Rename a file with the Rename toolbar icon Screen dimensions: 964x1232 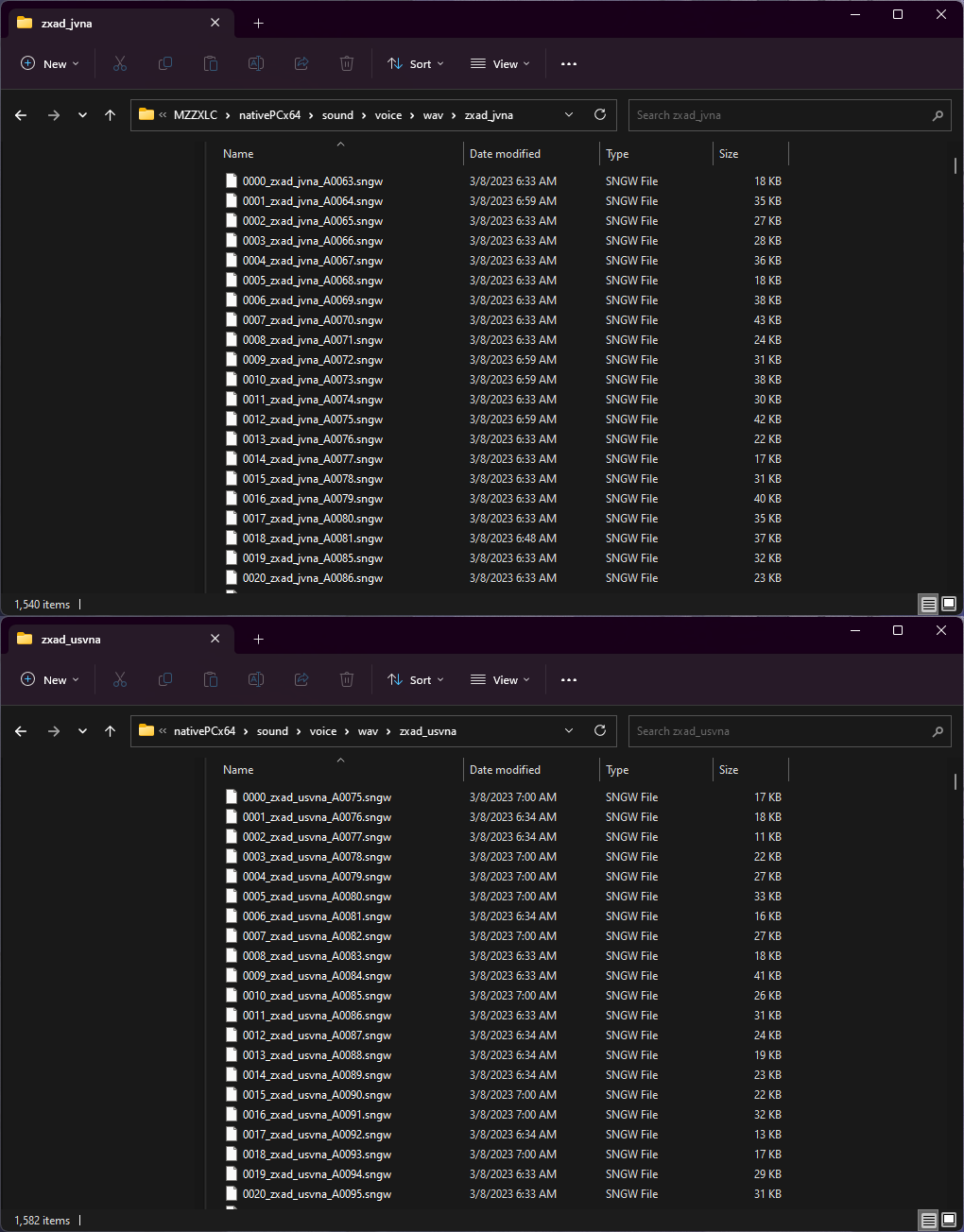tap(255, 63)
